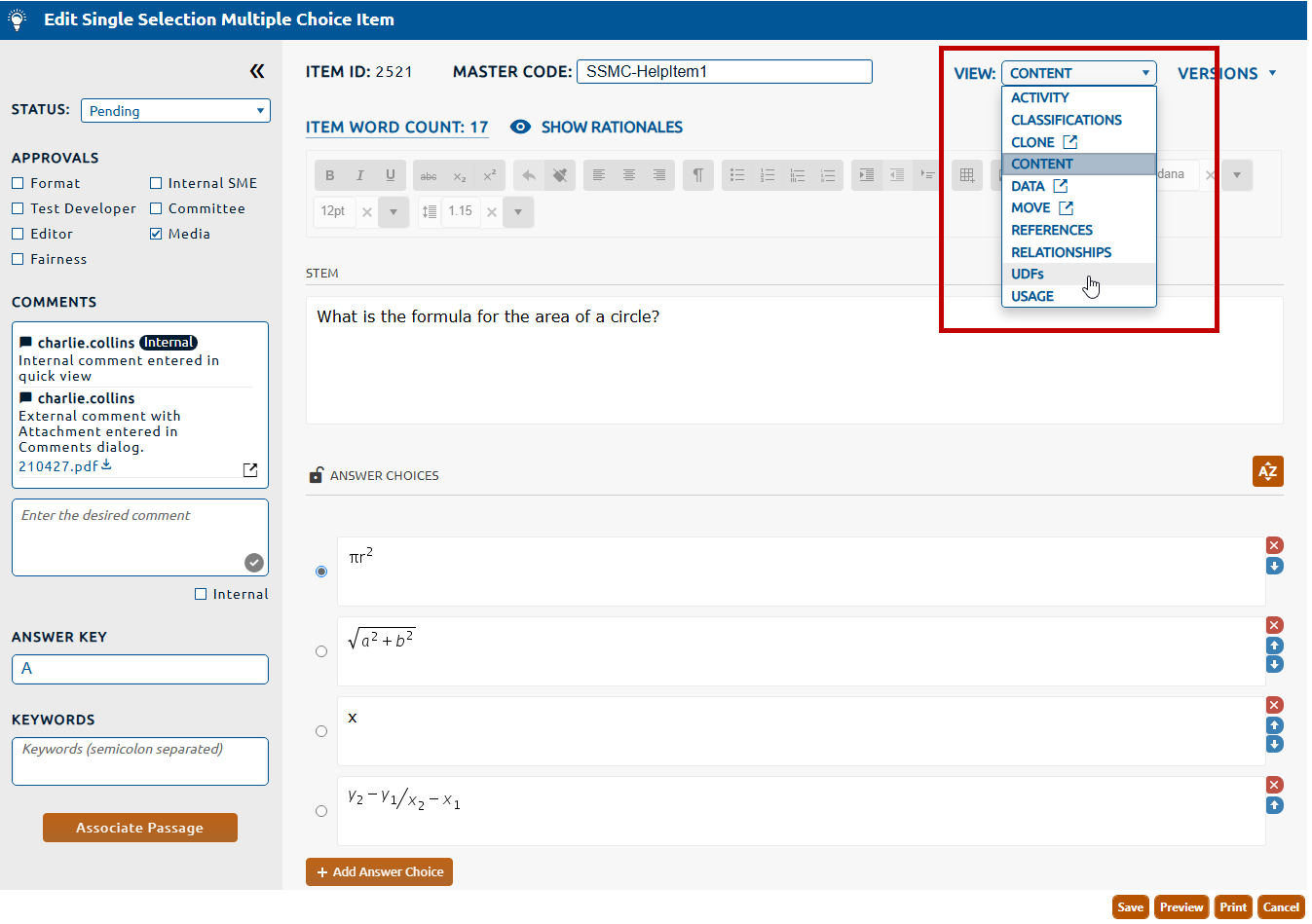Center align the text
The height and width of the screenshot is (924, 1312).
tap(629, 175)
